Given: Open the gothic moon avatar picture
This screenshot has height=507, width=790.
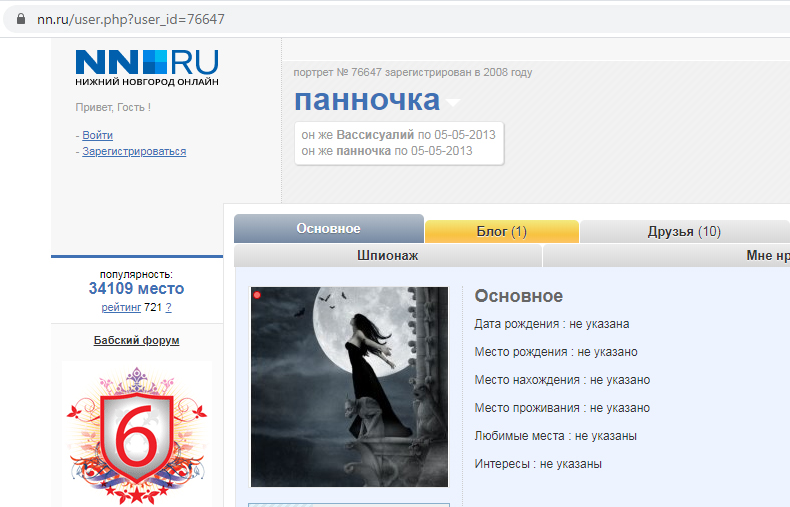Looking at the screenshot, I should [x=349, y=387].
